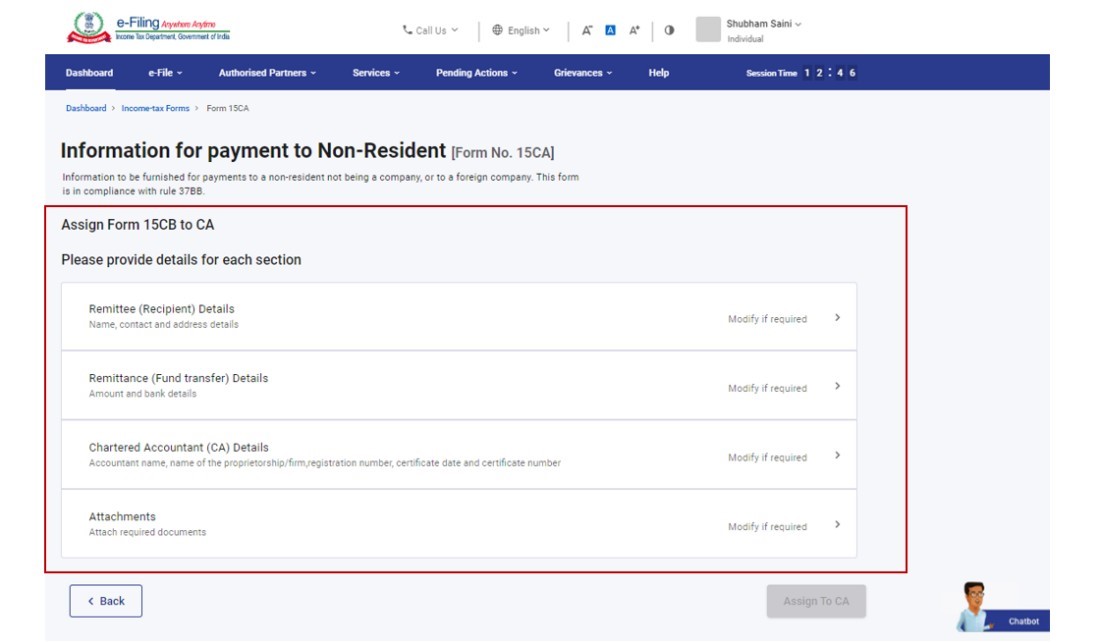Image resolution: width=1100 pixels, height=644 pixels.
Task: Open the Attachments section row
Action: [x=458, y=524]
